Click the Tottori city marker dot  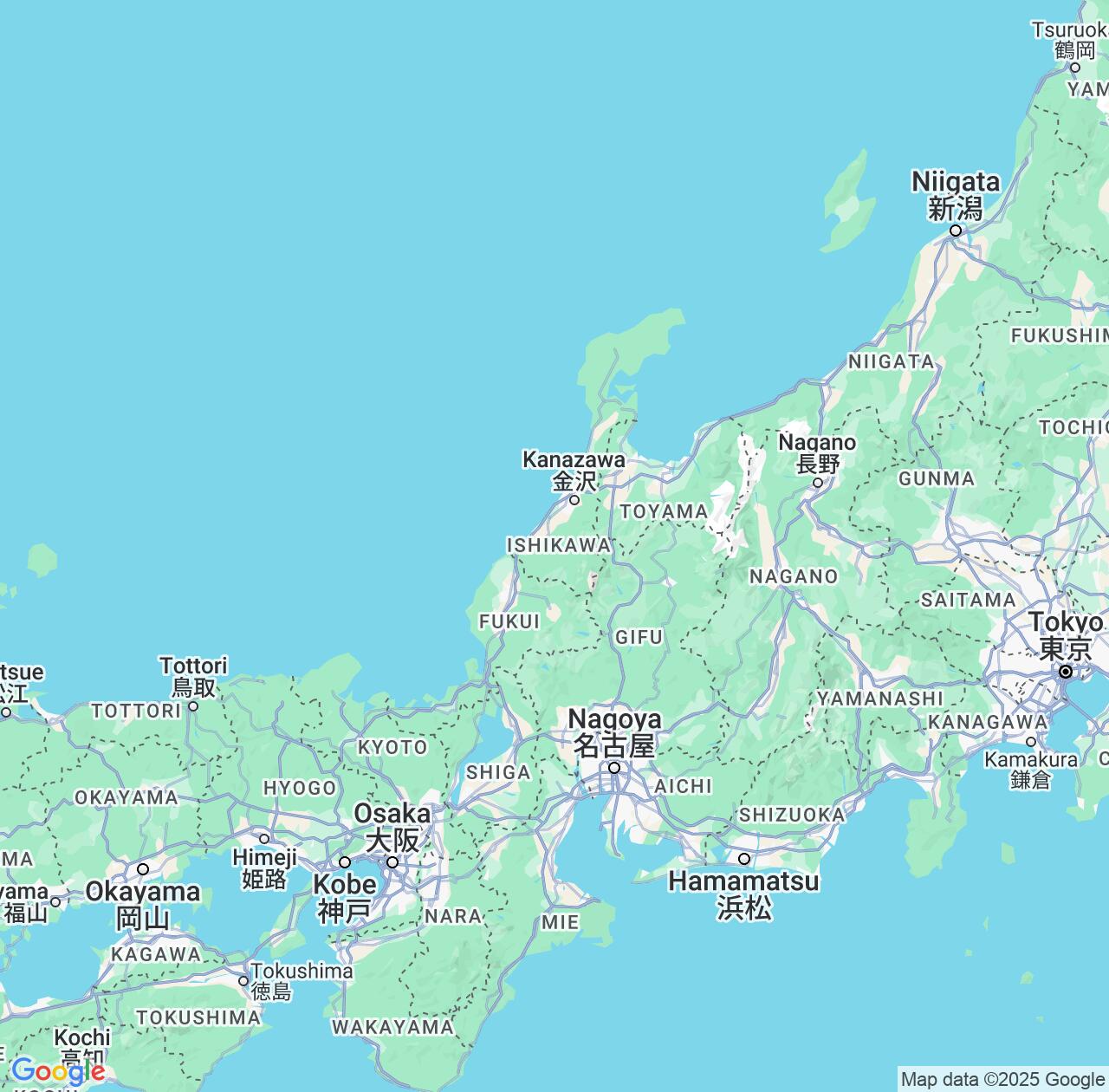tap(192, 706)
